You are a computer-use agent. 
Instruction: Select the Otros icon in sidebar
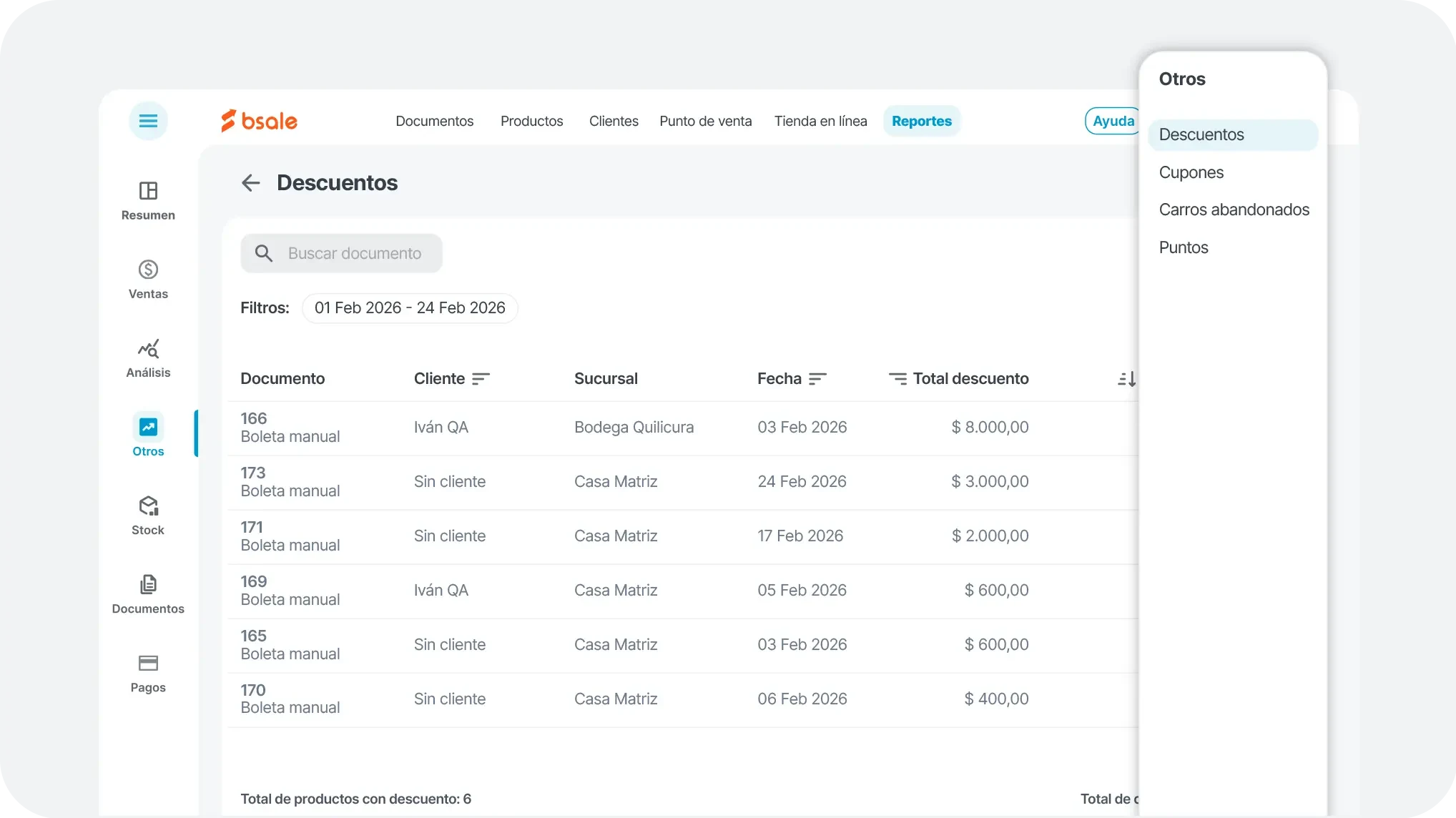(x=148, y=435)
